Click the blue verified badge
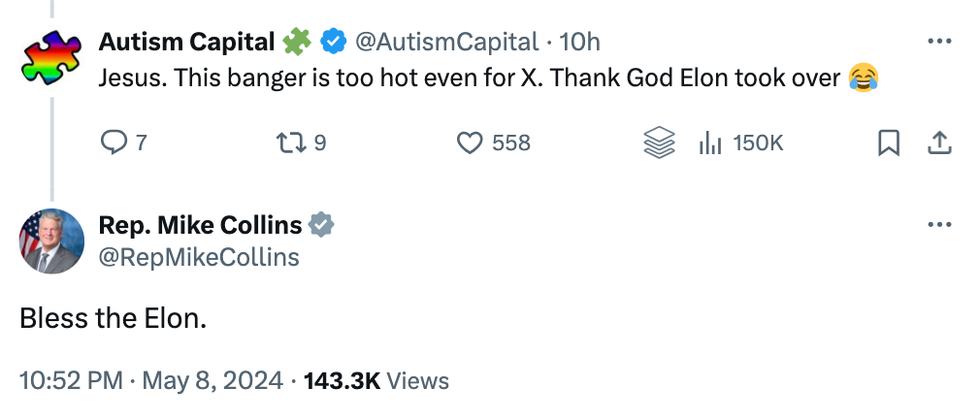The image size is (980, 417). [333, 41]
